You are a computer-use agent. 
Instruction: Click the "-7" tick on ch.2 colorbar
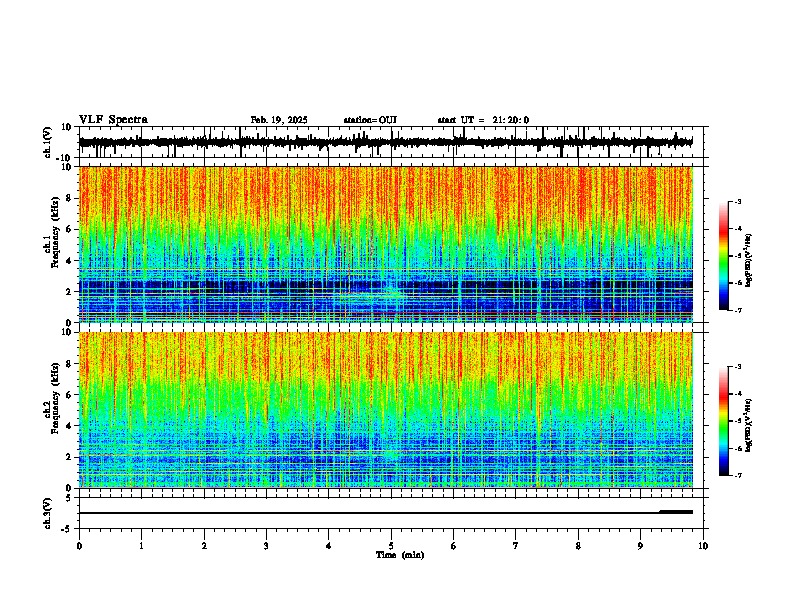pos(738,475)
